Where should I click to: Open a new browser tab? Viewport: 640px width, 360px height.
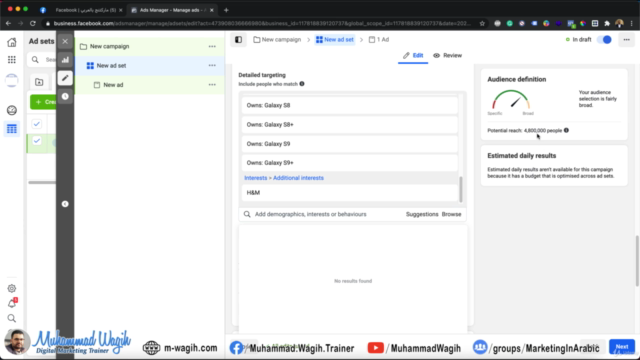point(226,10)
